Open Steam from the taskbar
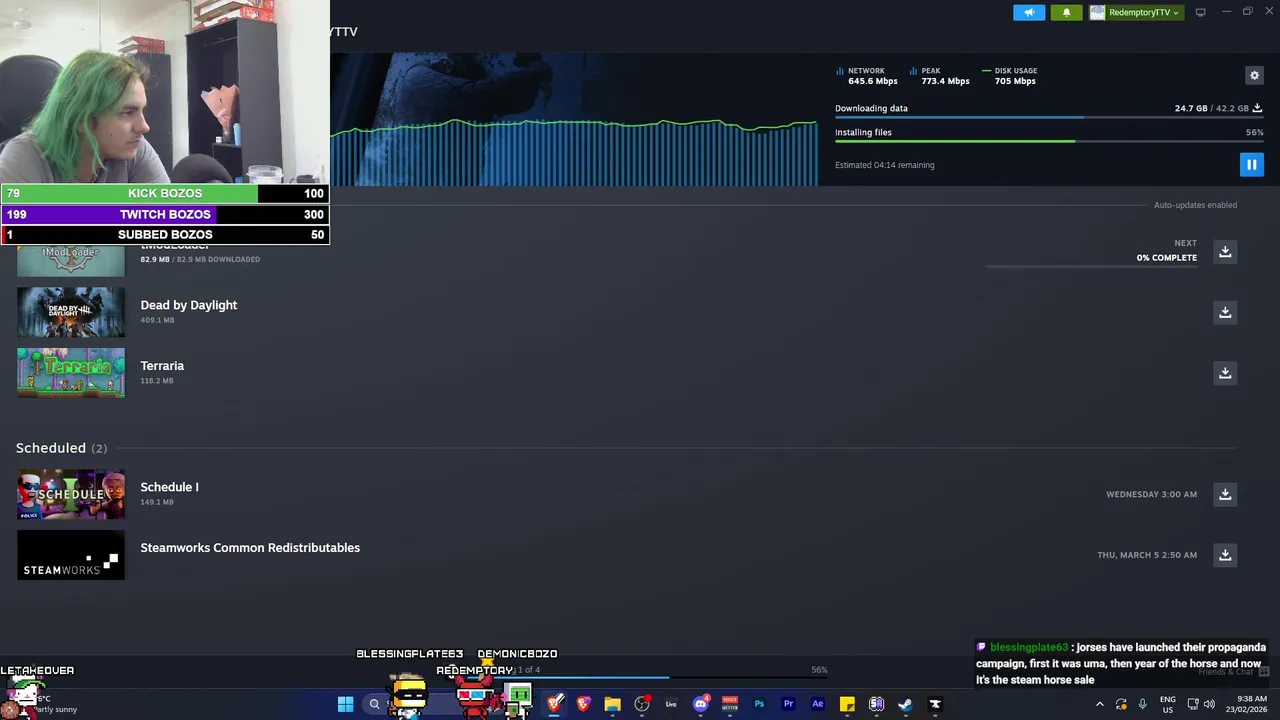1280x720 pixels. point(905,704)
